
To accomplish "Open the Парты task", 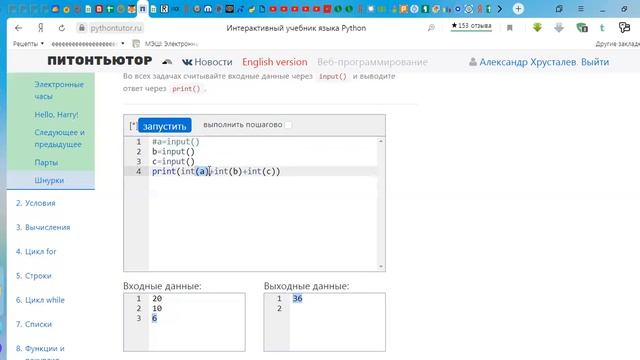I will point(46,162).
